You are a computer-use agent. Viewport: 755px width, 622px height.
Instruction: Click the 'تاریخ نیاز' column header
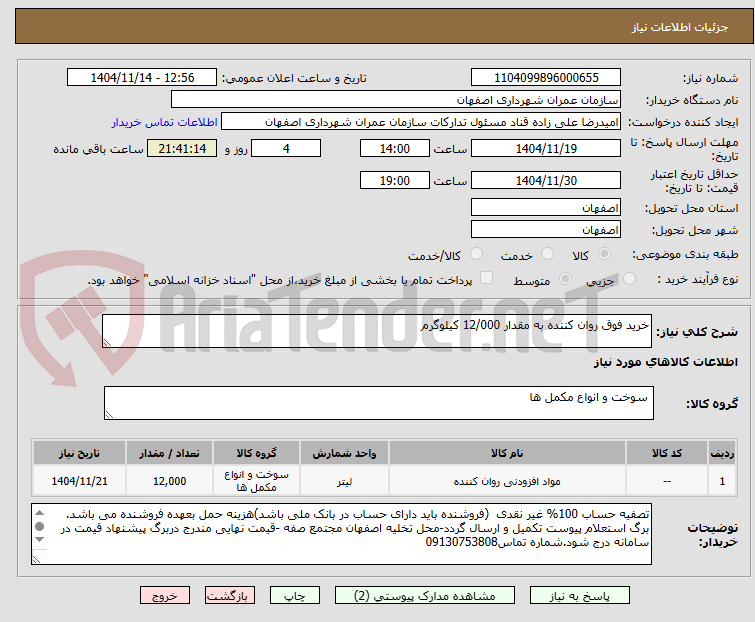click(79, 453)
